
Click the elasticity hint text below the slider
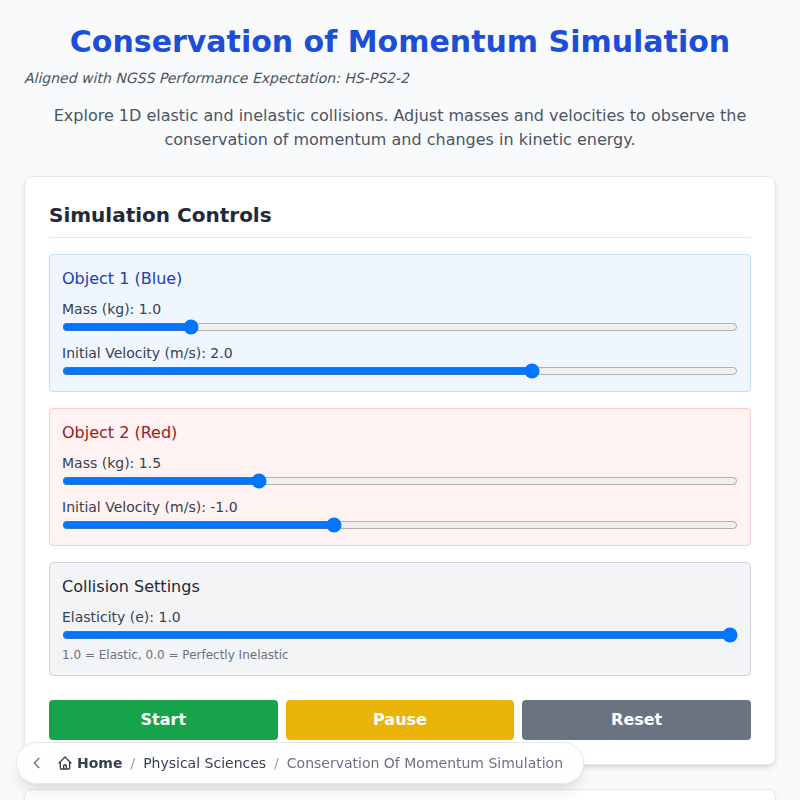[x=175, y=654]
